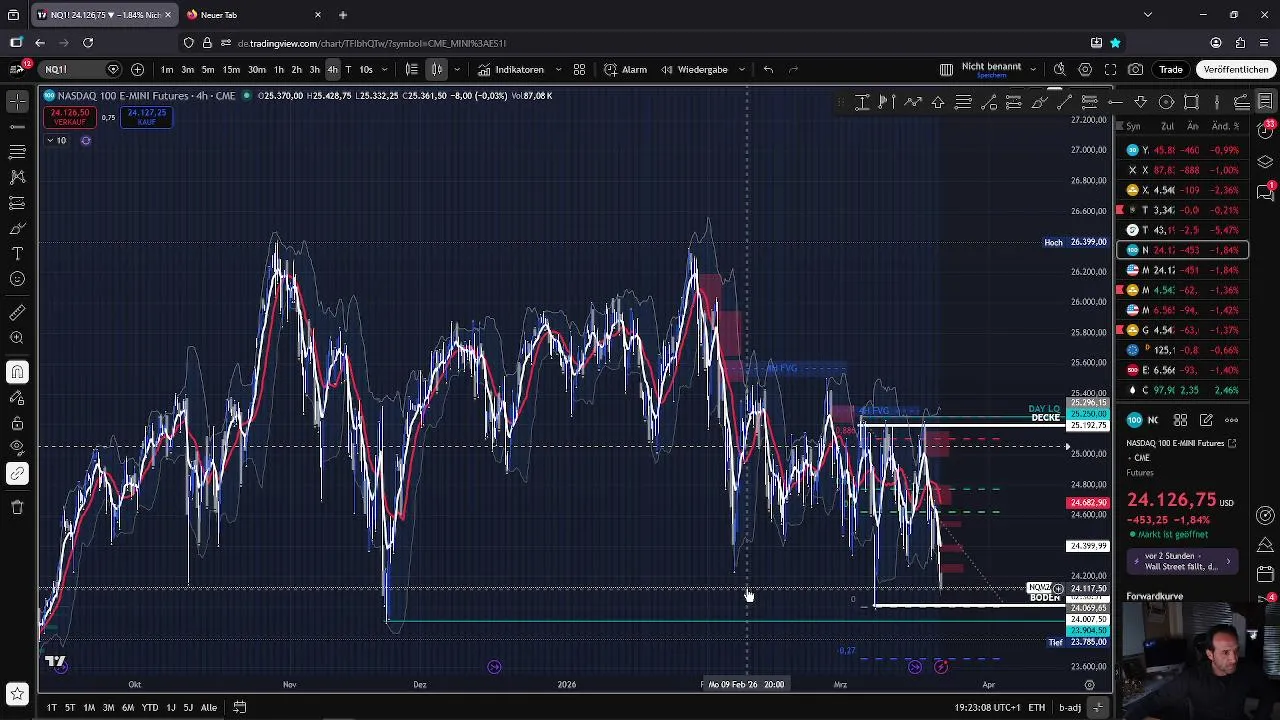Click the Speichern link under layout name

[991, 76]
